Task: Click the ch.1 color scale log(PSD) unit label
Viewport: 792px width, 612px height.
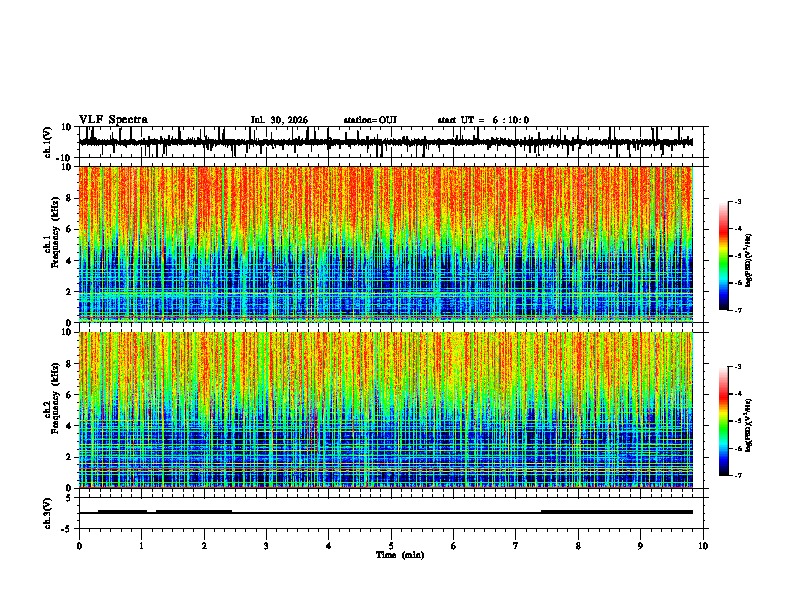Action: tap(749, 260)
